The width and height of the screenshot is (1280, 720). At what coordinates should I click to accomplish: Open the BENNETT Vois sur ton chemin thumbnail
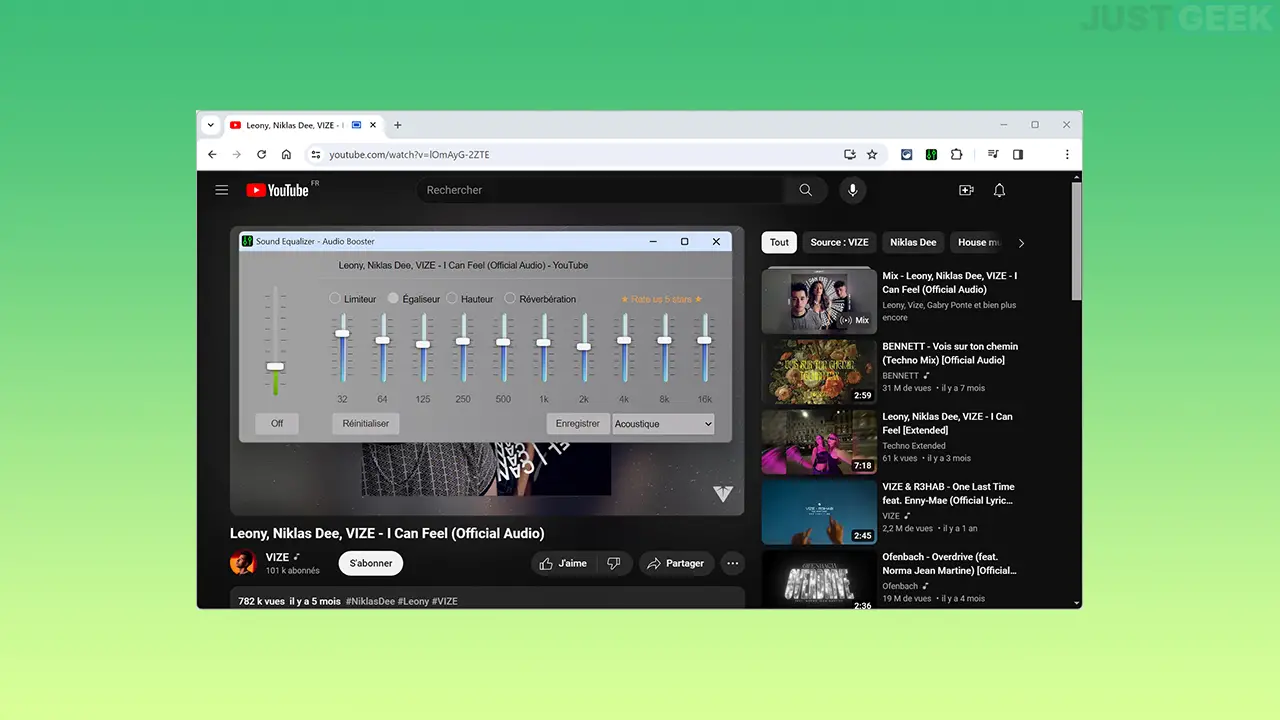pos(819,371)
